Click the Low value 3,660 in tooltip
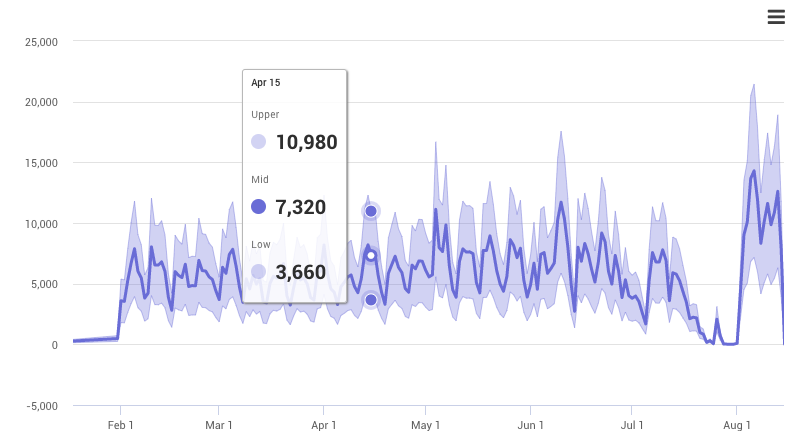Image resolution: width=793 pixels, height=440 pixels. tap(300, 272)
